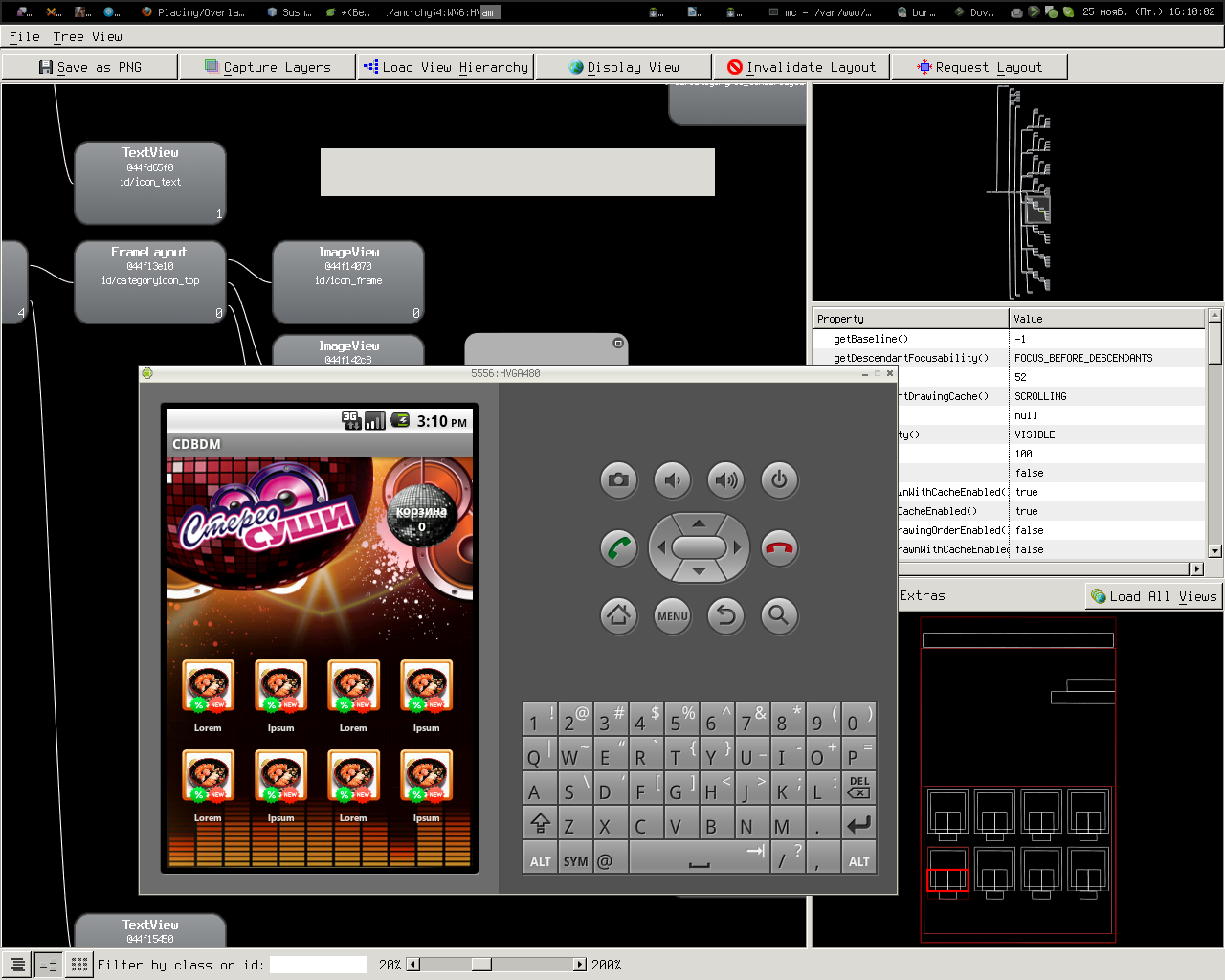1225x980 pixels.
Task: Click the filter by class or id field
Action: click(x=318, y=965)
